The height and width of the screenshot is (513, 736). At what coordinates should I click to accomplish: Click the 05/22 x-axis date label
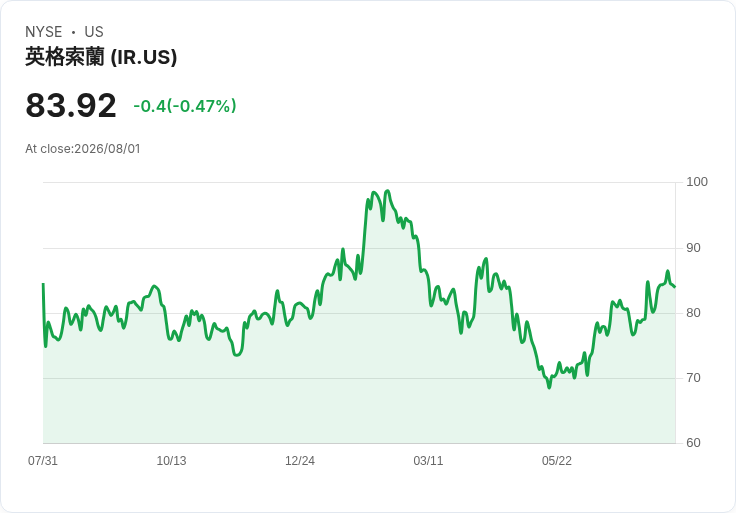557,461
